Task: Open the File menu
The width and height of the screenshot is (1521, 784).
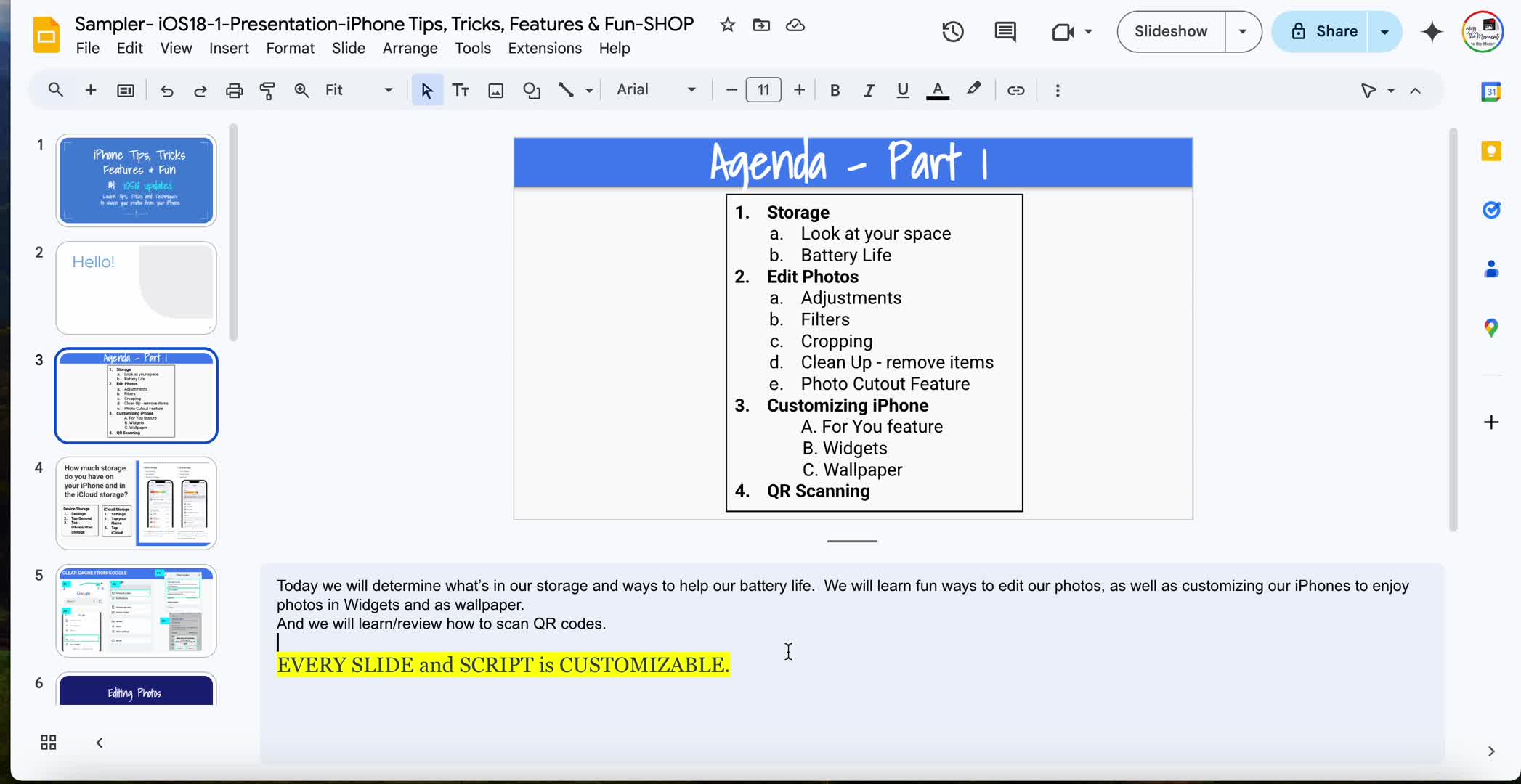Action: 87,48
